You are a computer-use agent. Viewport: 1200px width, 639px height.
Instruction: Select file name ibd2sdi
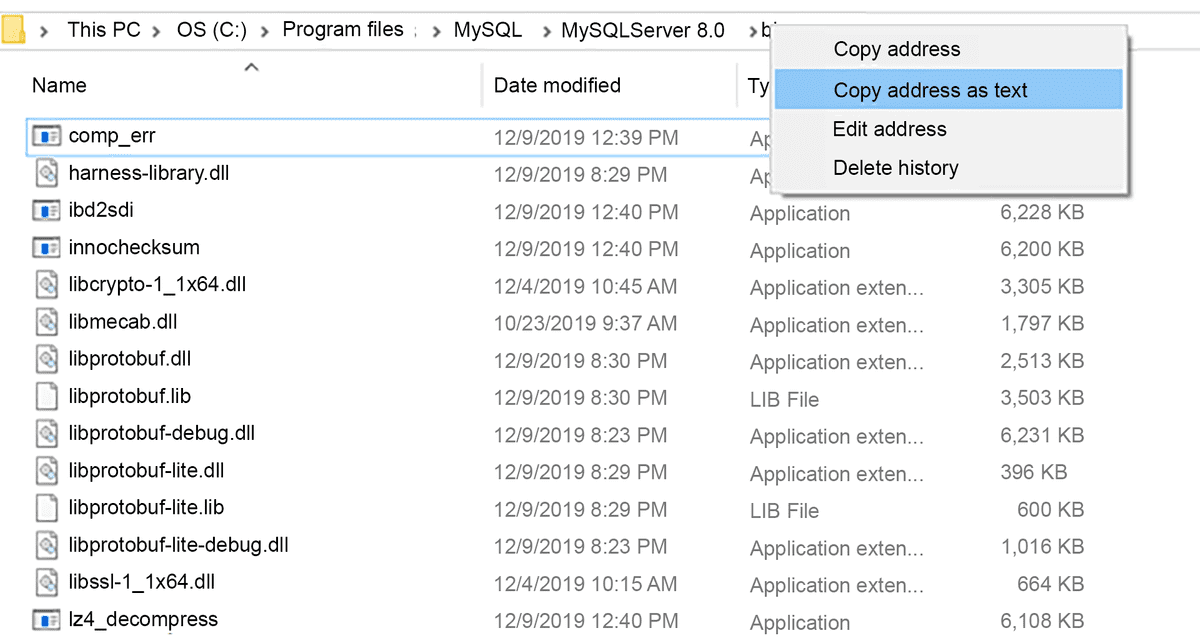tap(101, 210)
